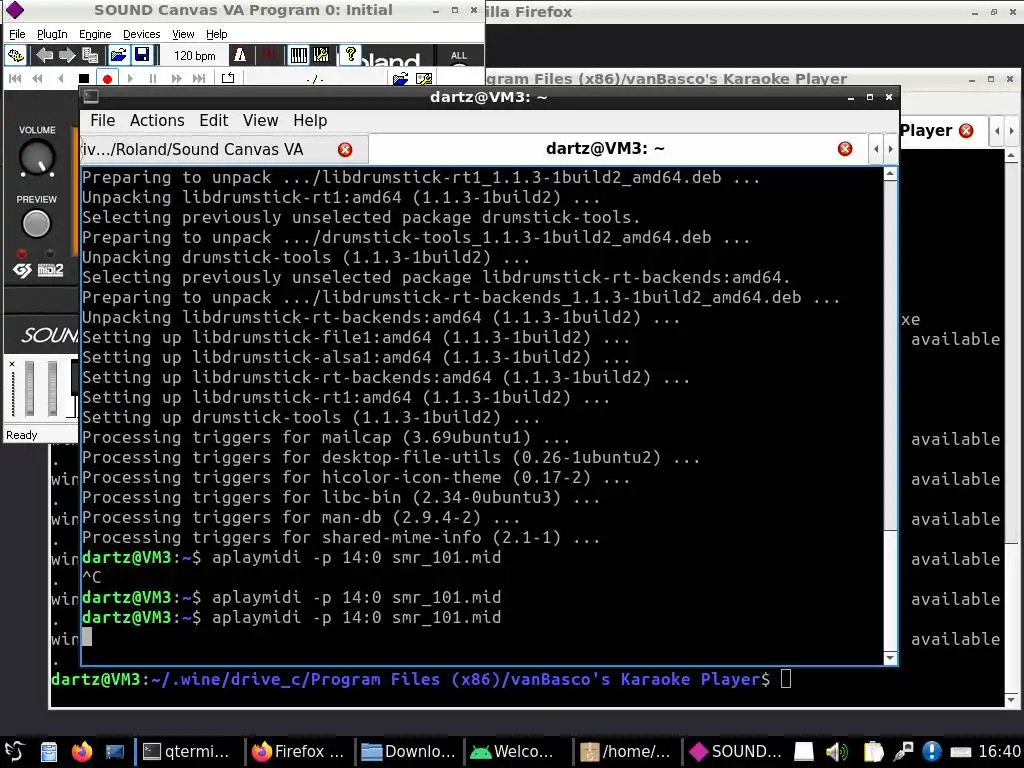Open the View menu in the qterminal window
This screenshot has height=768, width=1024.
261,121
